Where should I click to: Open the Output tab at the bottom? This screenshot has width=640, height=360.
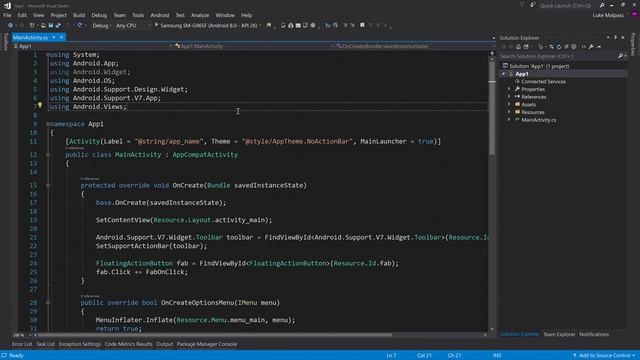pyautogui.click(x=164, y=344)
